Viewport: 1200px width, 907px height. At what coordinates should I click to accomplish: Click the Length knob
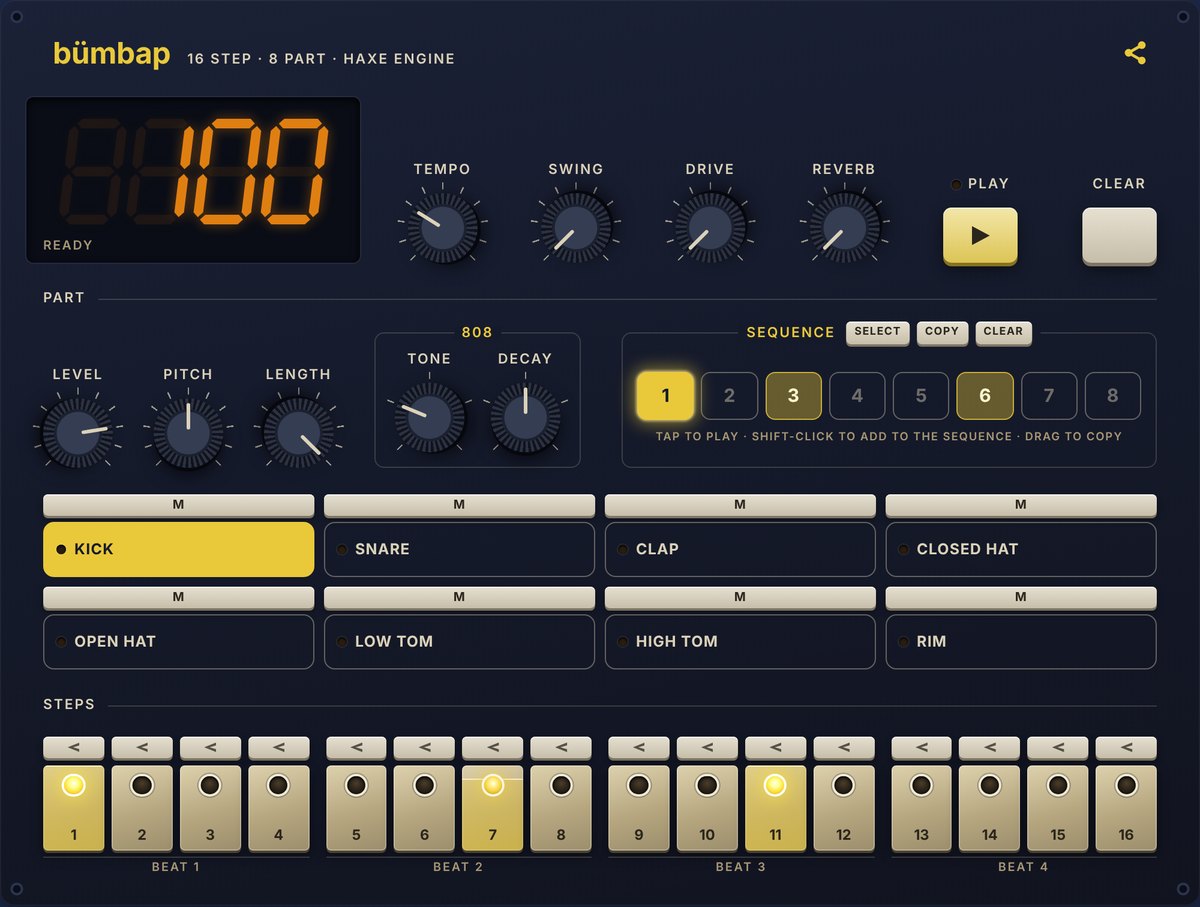click(x=298, y=432)
